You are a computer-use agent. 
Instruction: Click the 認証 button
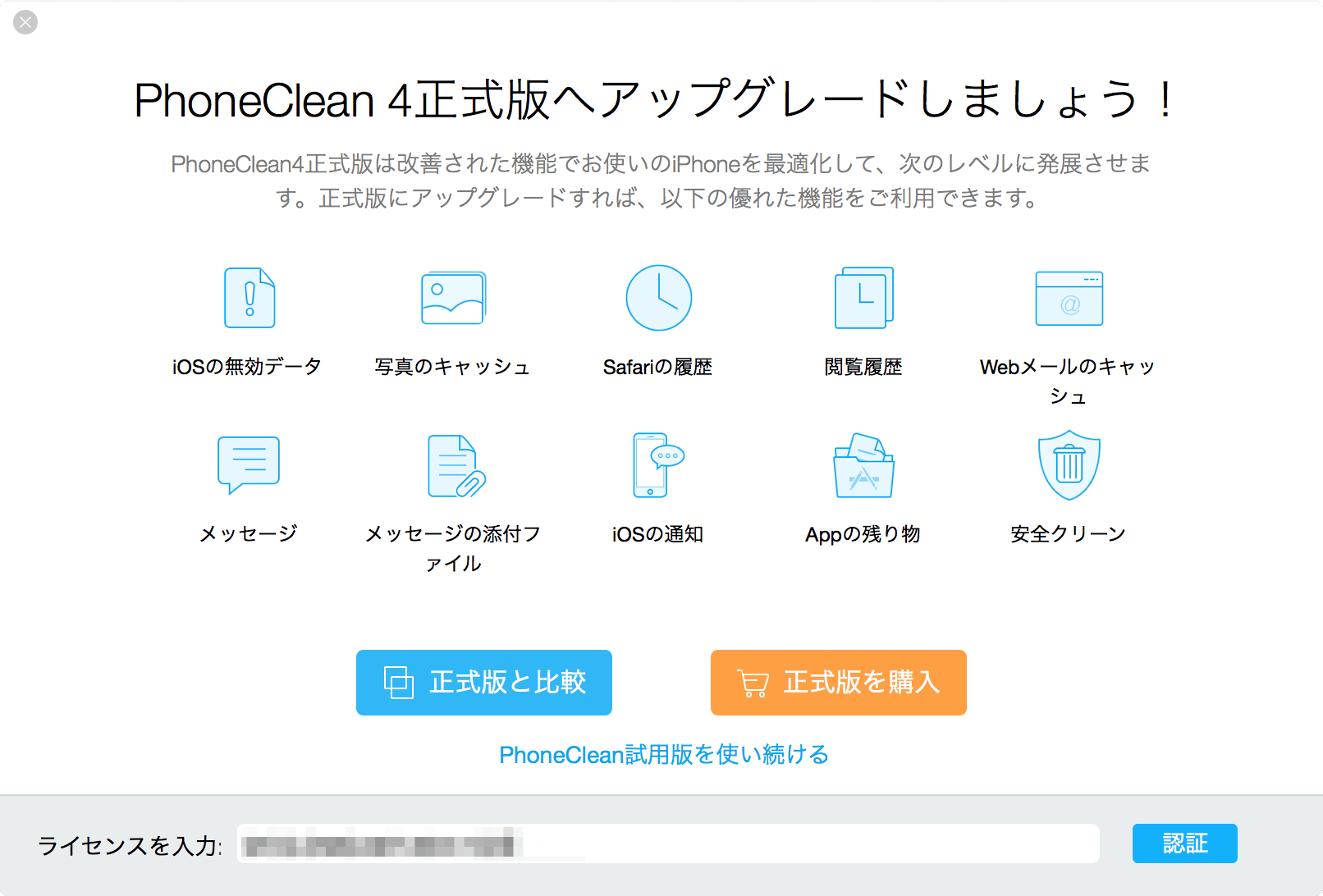[x=1185, y=843]
